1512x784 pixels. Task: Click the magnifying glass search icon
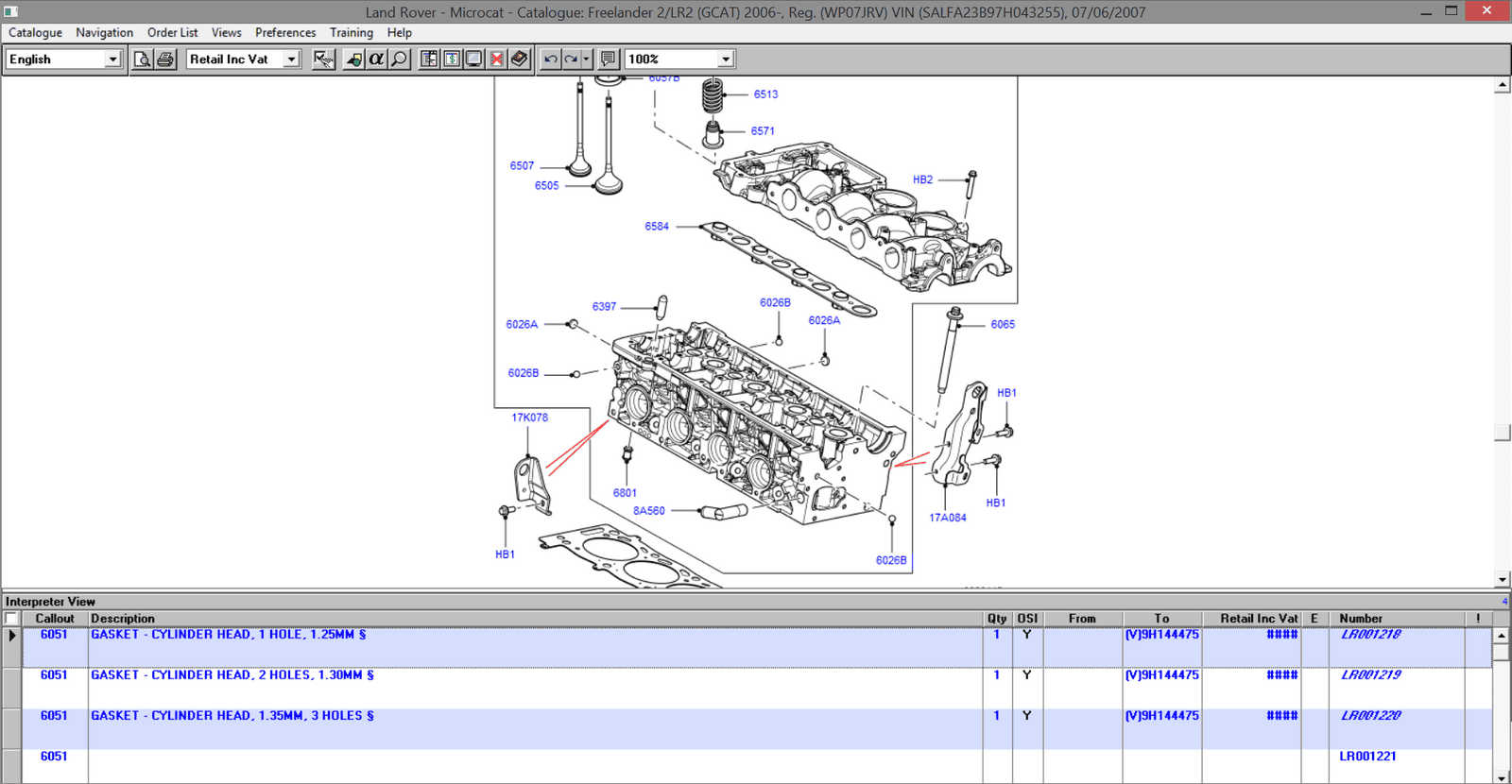click(399, 60)
